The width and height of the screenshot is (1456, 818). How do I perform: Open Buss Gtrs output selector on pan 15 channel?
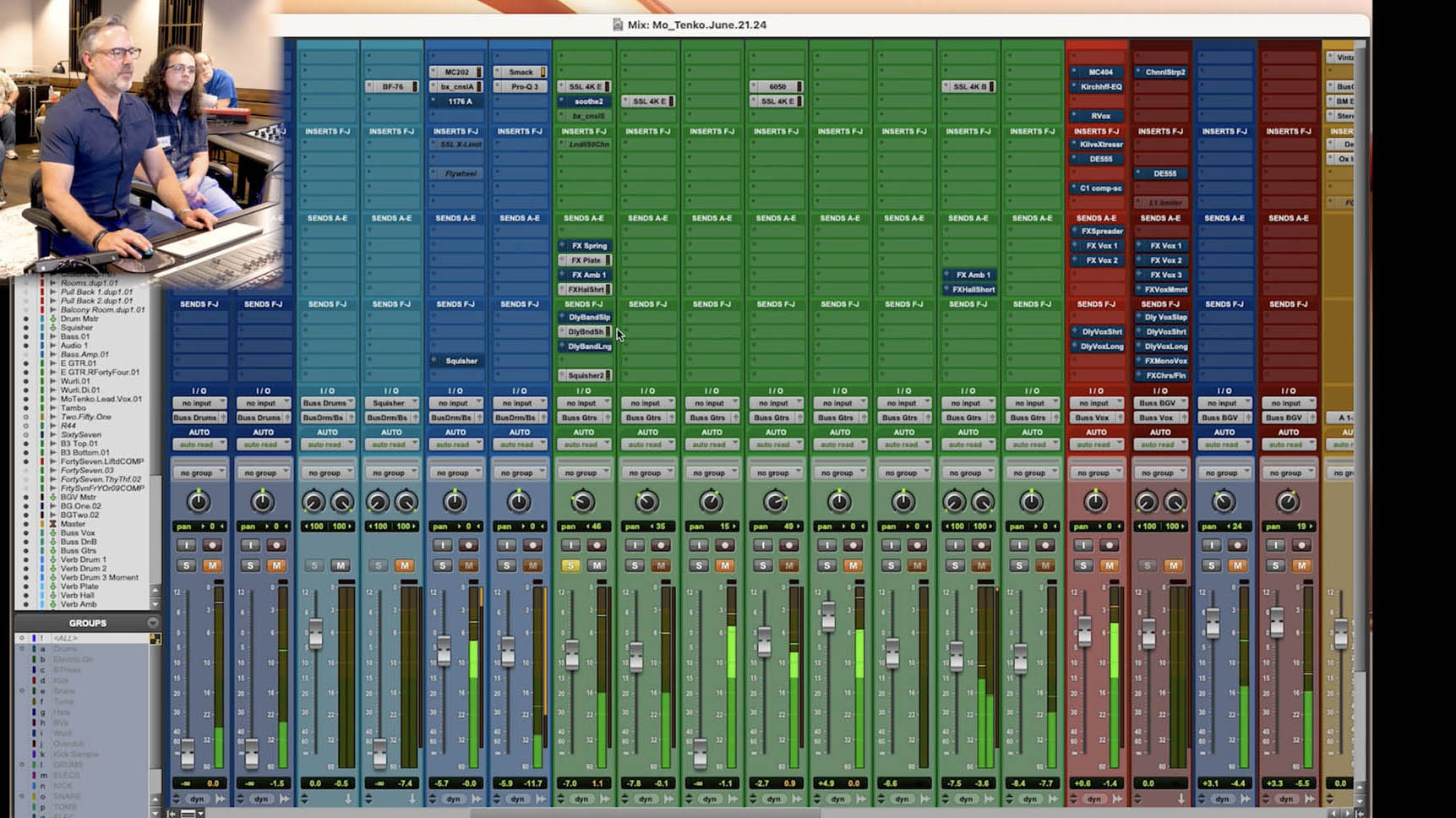712,417
